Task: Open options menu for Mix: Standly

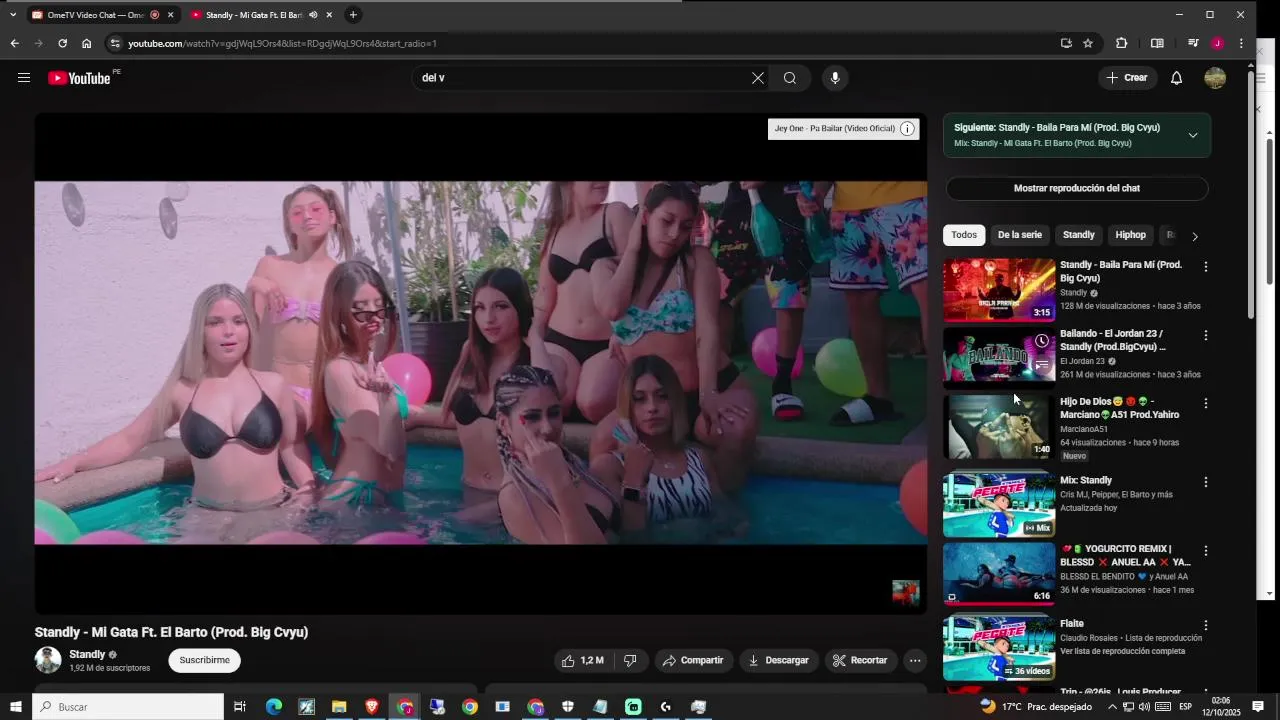Action: point(1205,482)
